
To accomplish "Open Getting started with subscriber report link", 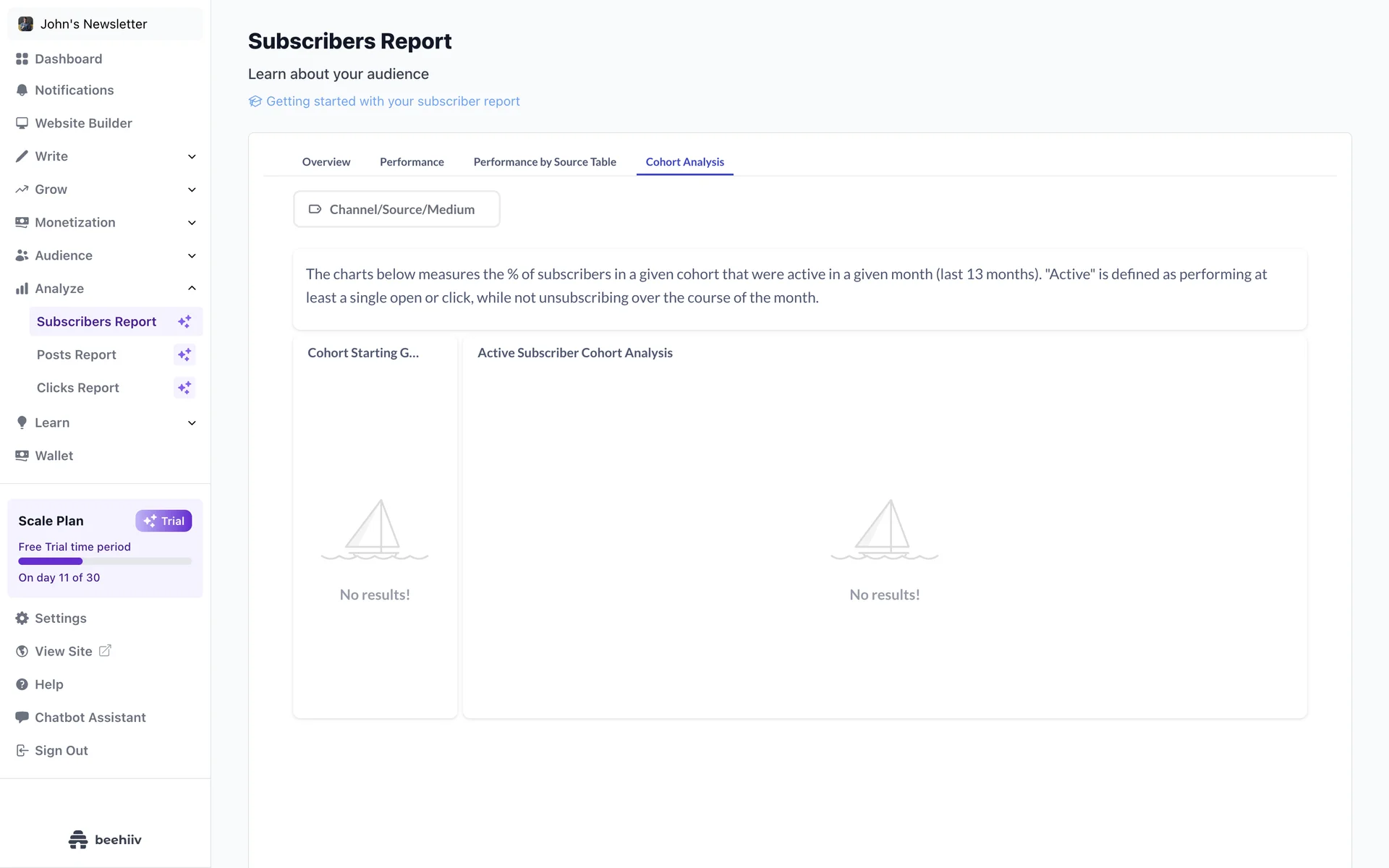I will (x=392, y=101).
